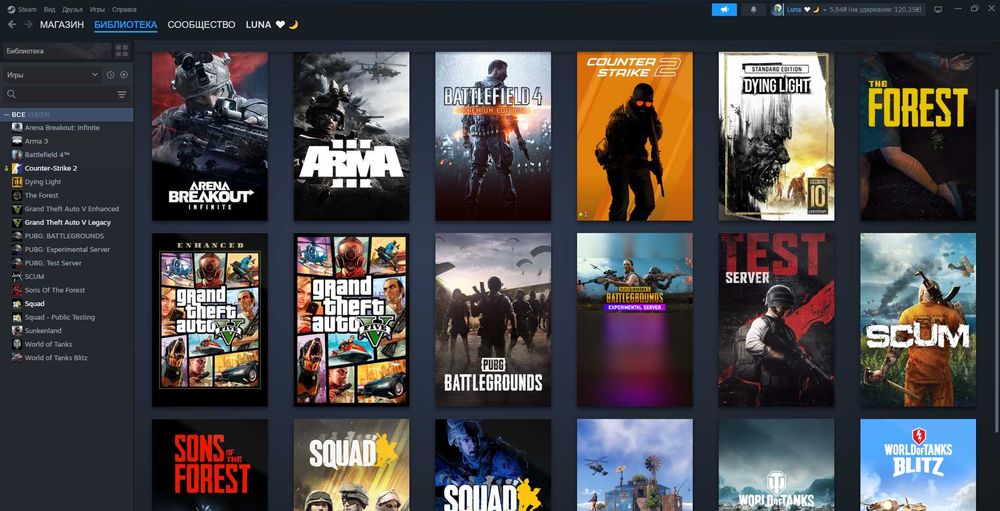Open the Counter-Strike 2 cover art
The image size is (1000, 511).
tap(635, 137)
